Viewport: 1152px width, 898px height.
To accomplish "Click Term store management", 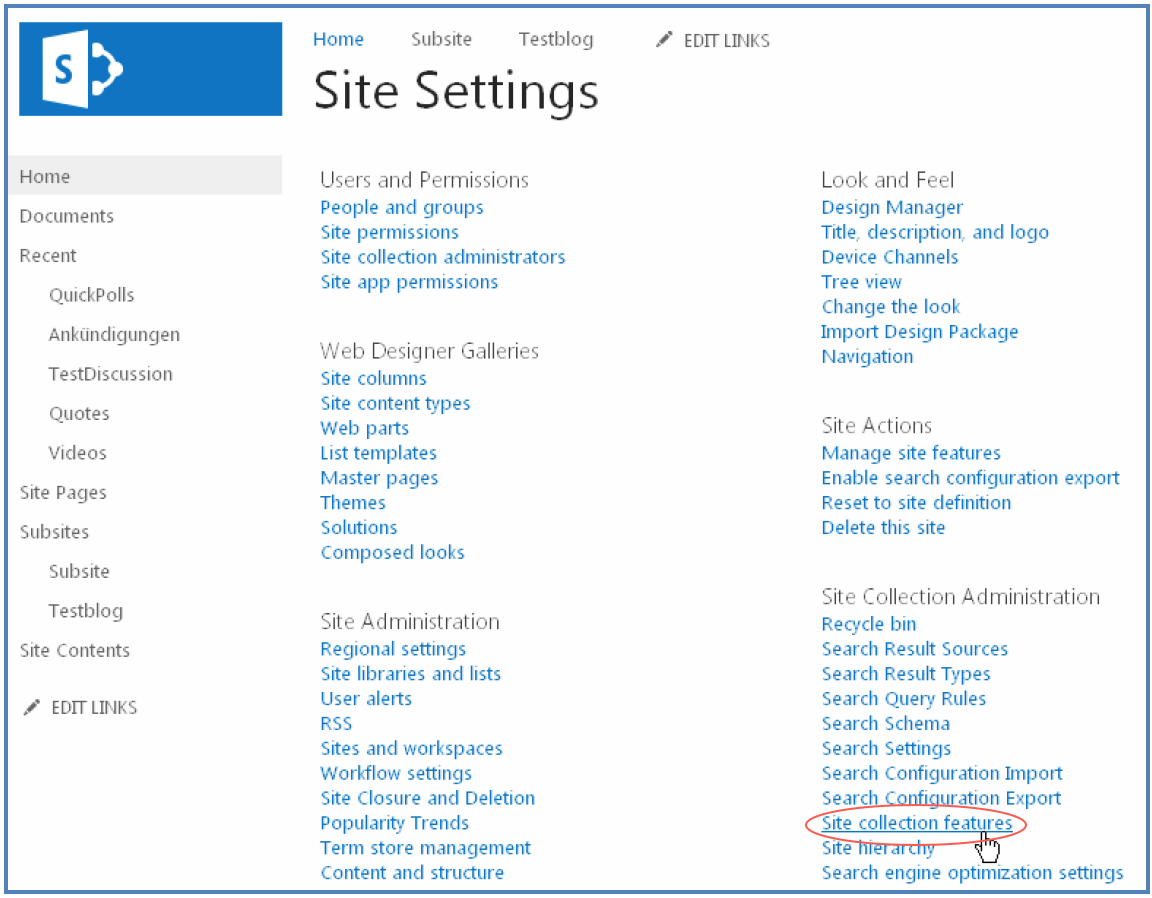I will (x=425, y=848).
